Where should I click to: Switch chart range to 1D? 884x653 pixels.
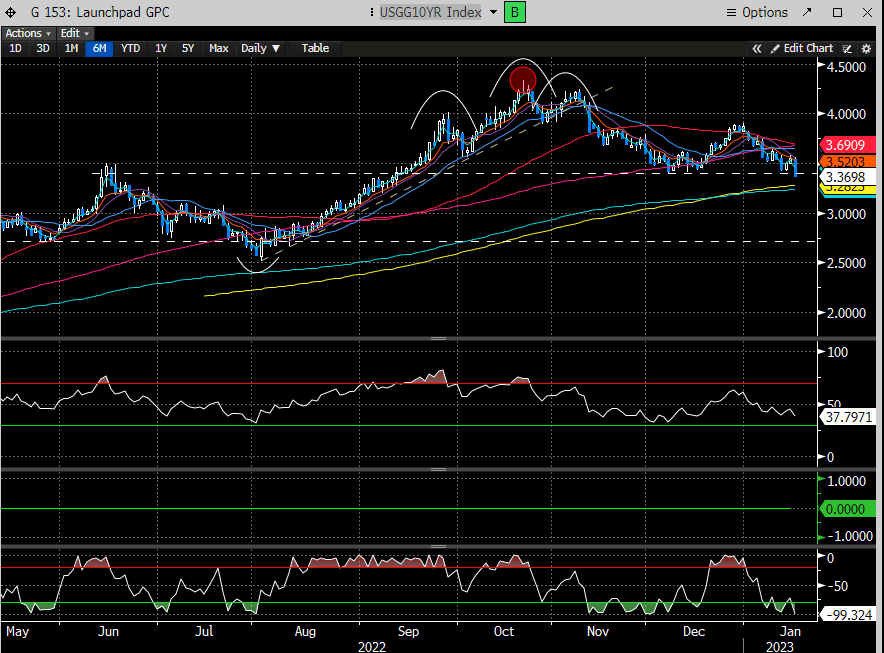(15, 48)
